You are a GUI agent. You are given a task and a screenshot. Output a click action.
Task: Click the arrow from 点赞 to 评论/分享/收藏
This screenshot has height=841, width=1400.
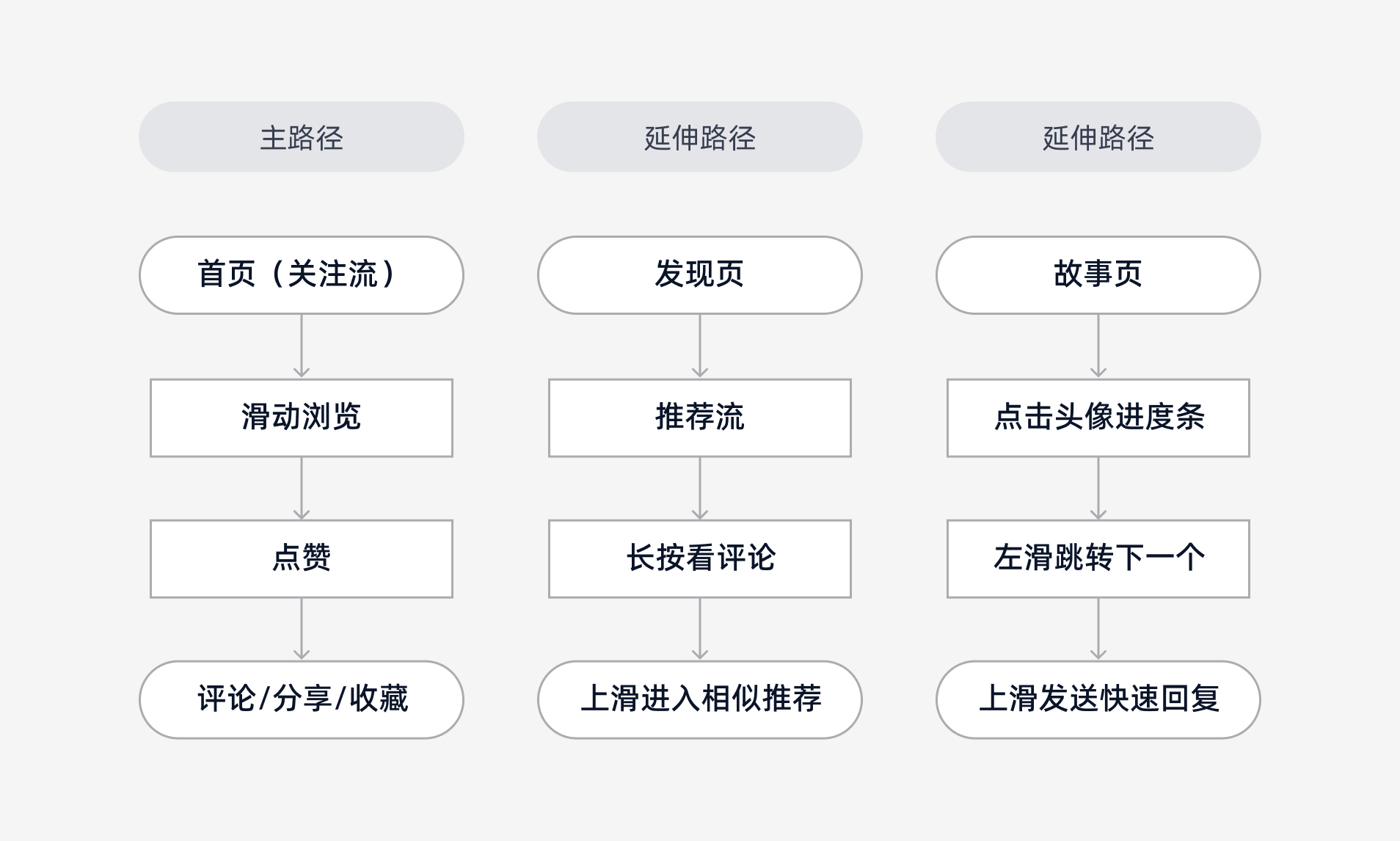(x=301, y=629)
